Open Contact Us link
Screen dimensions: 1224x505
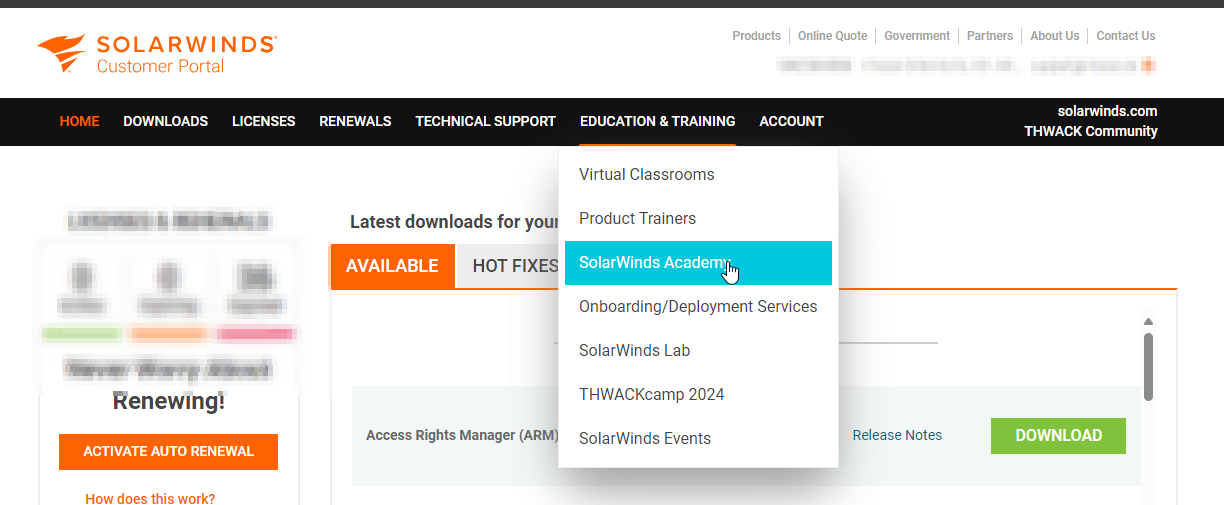coord(1126,36)
